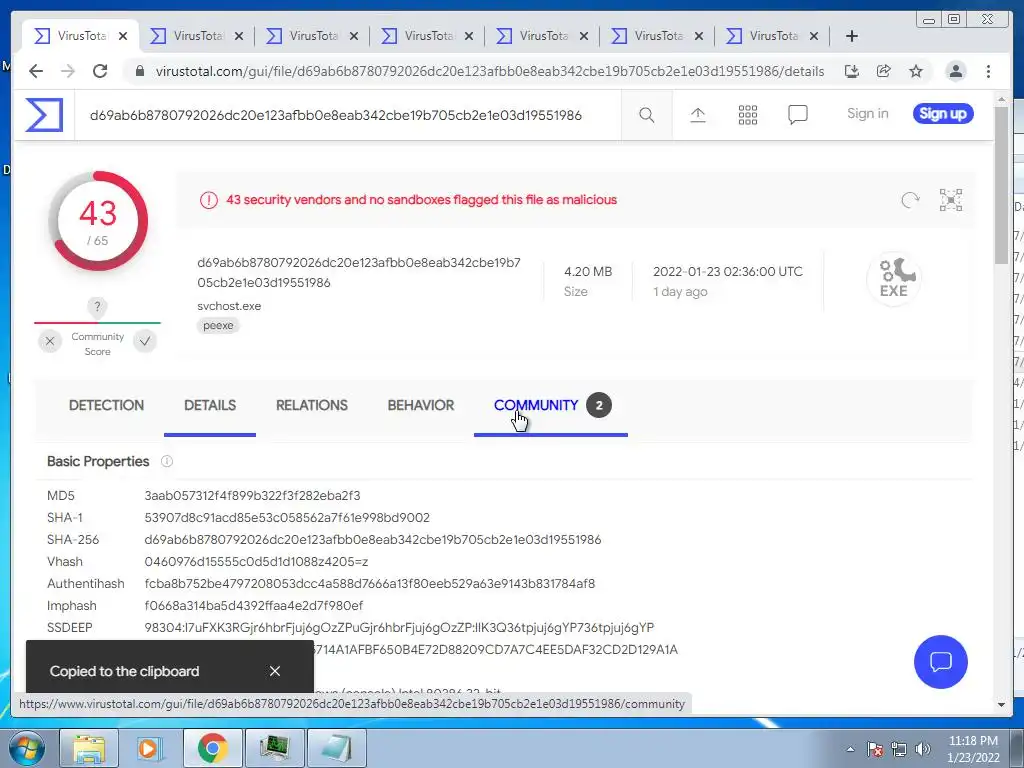The width and height of the screenshot is (1024, 768).
Task: Click the Chrome taskbar icon
Action: (212, 748)
